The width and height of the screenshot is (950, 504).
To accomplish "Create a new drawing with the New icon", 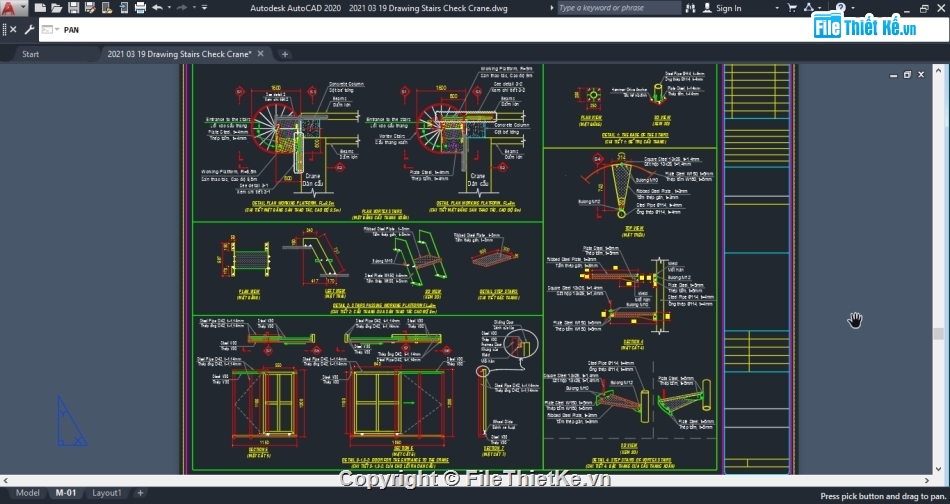I will coord(40,8).
